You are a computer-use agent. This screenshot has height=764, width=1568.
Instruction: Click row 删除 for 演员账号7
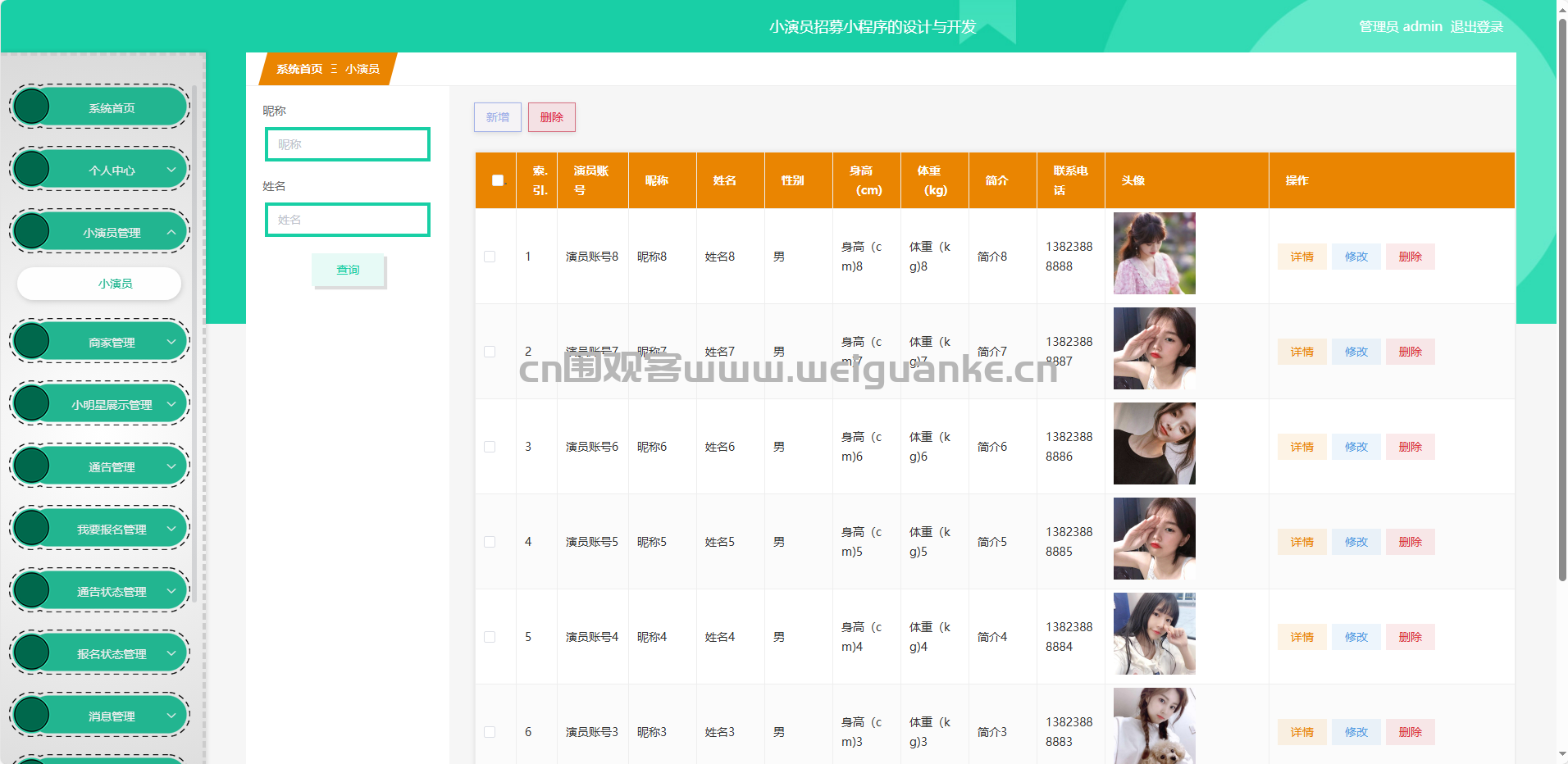coord(1411,352)
